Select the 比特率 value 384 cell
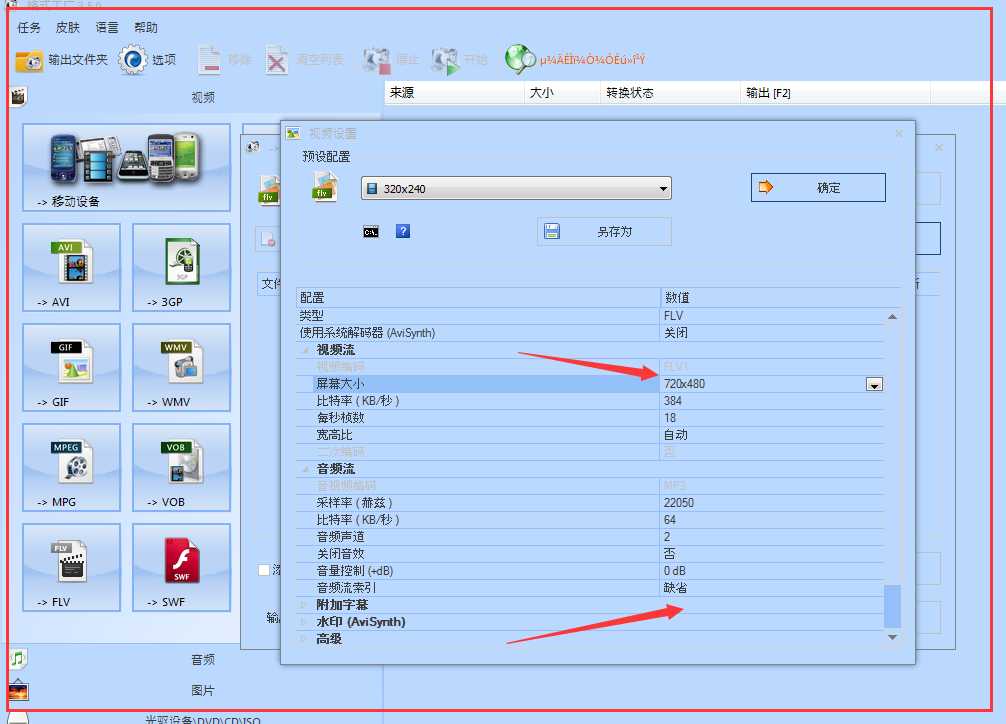1006x724 pixels. point(772,401)
